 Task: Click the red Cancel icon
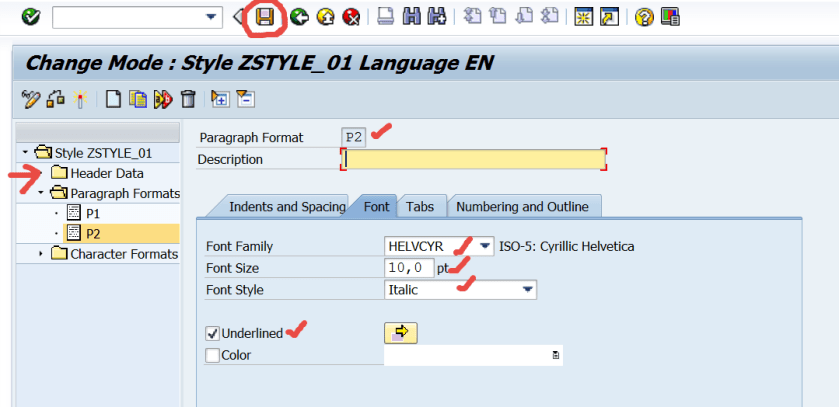click(351, 18)
